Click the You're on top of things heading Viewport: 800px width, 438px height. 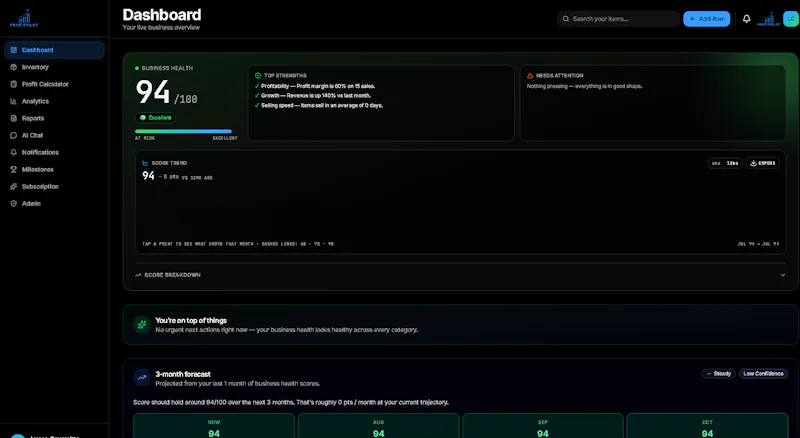point(191,321)
